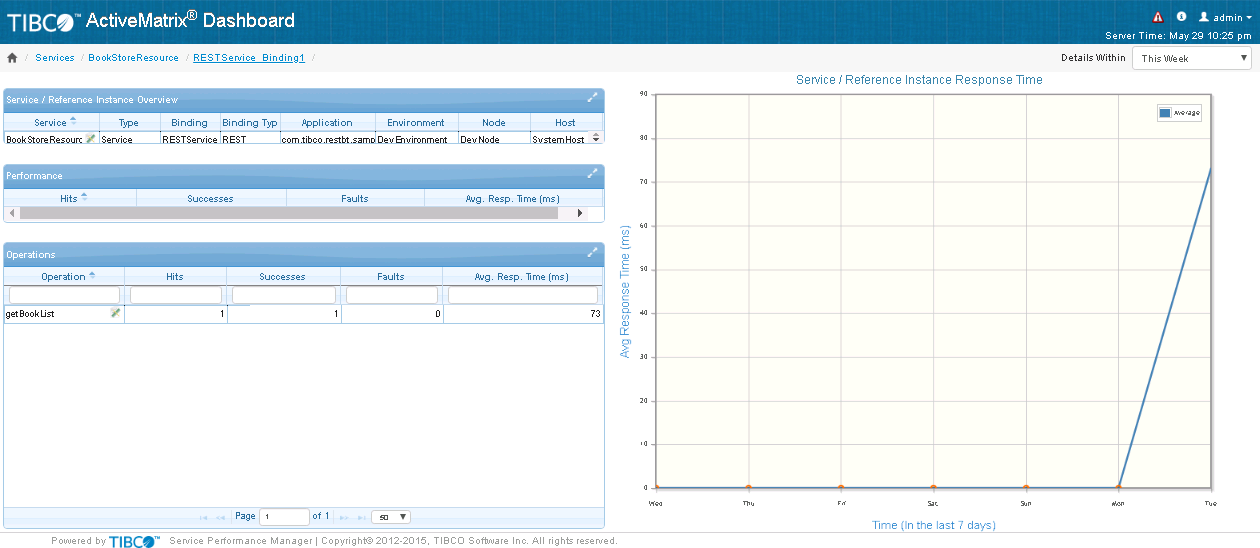The width and height of the screenshot is (1260, 548).
Task: Go to last page in Operations pager
Action: click(x=361, y=517)
